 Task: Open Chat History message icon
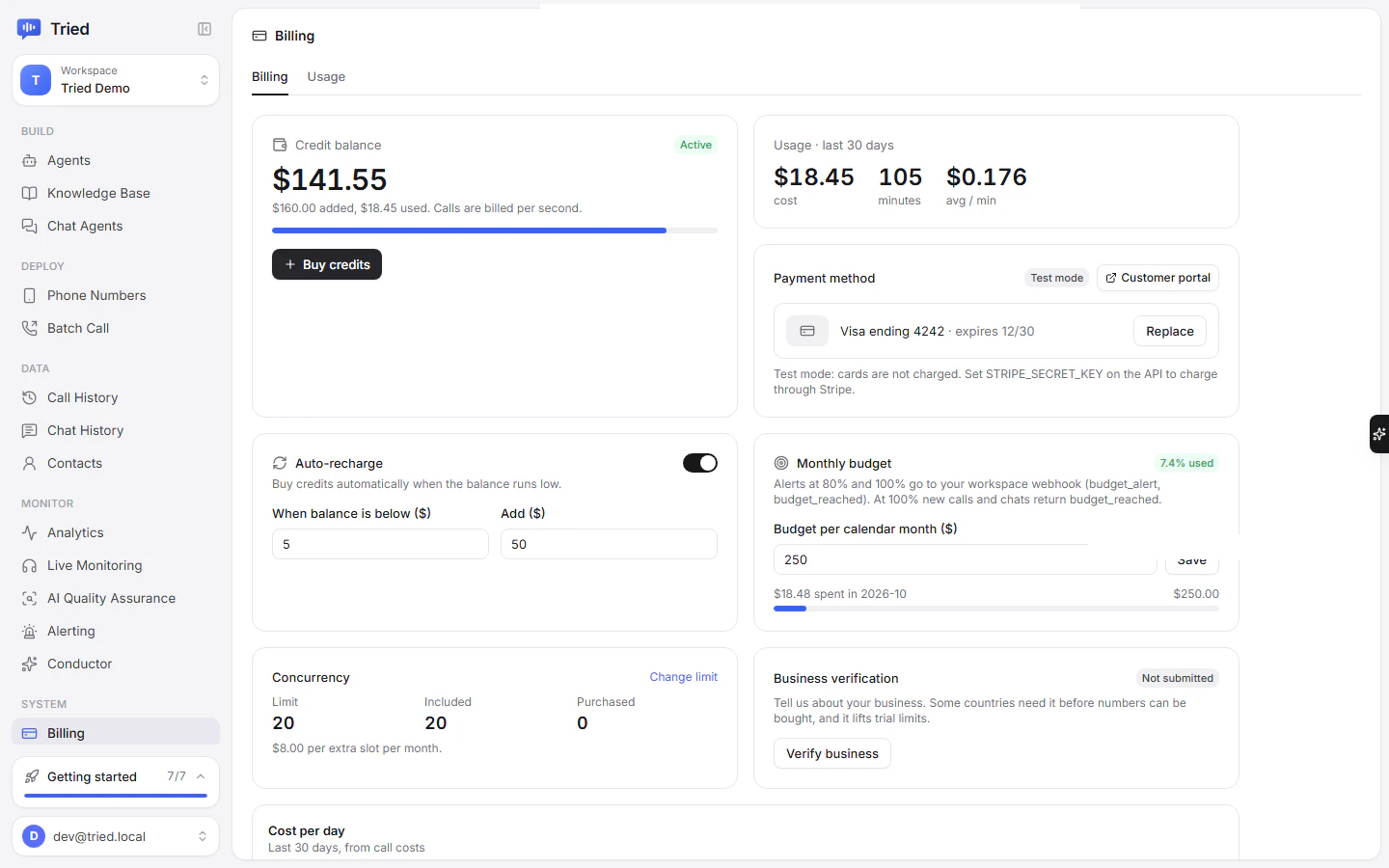coord(30,431)
